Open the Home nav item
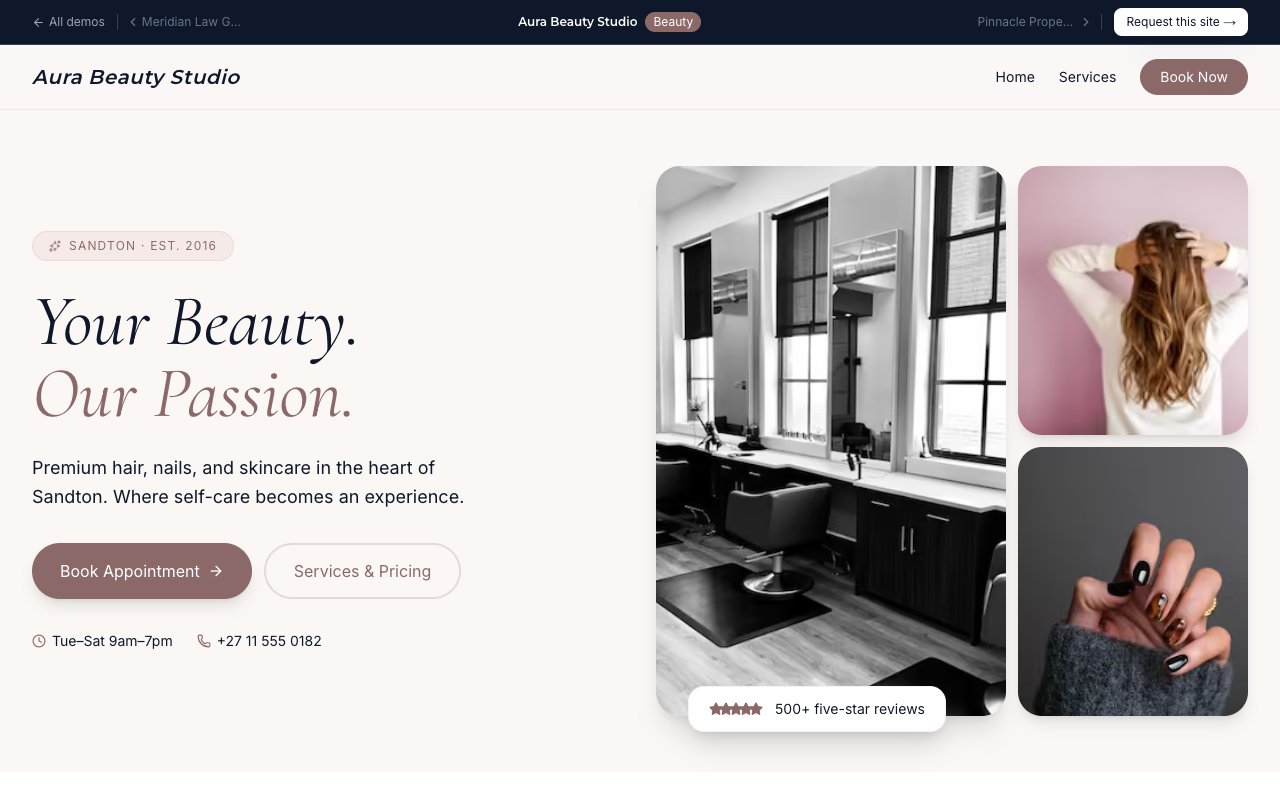Viewport: 1280px width, 800px height. (1014, 77)
